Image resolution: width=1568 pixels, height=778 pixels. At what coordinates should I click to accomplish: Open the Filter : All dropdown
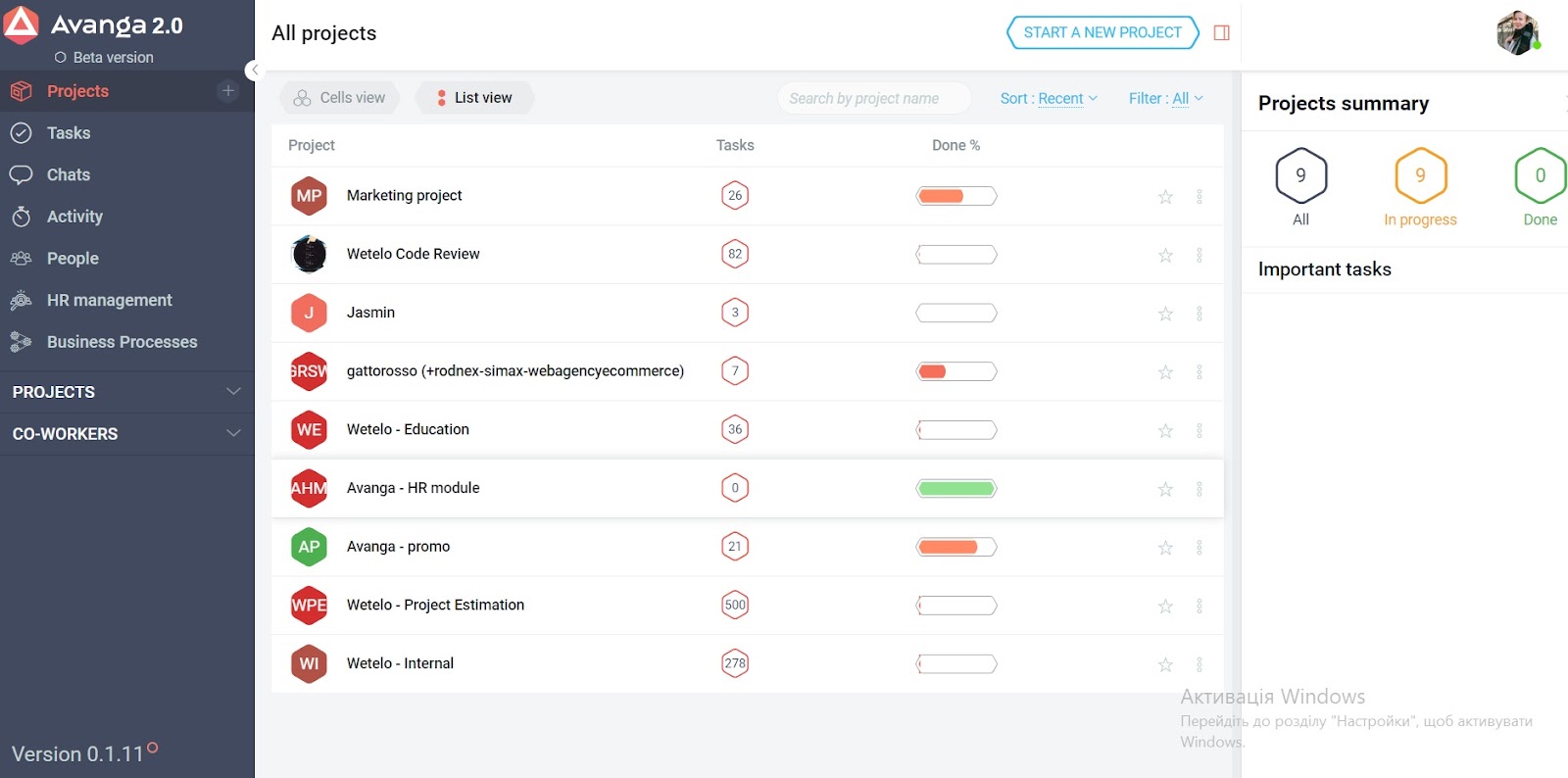tap(1165, 98)
